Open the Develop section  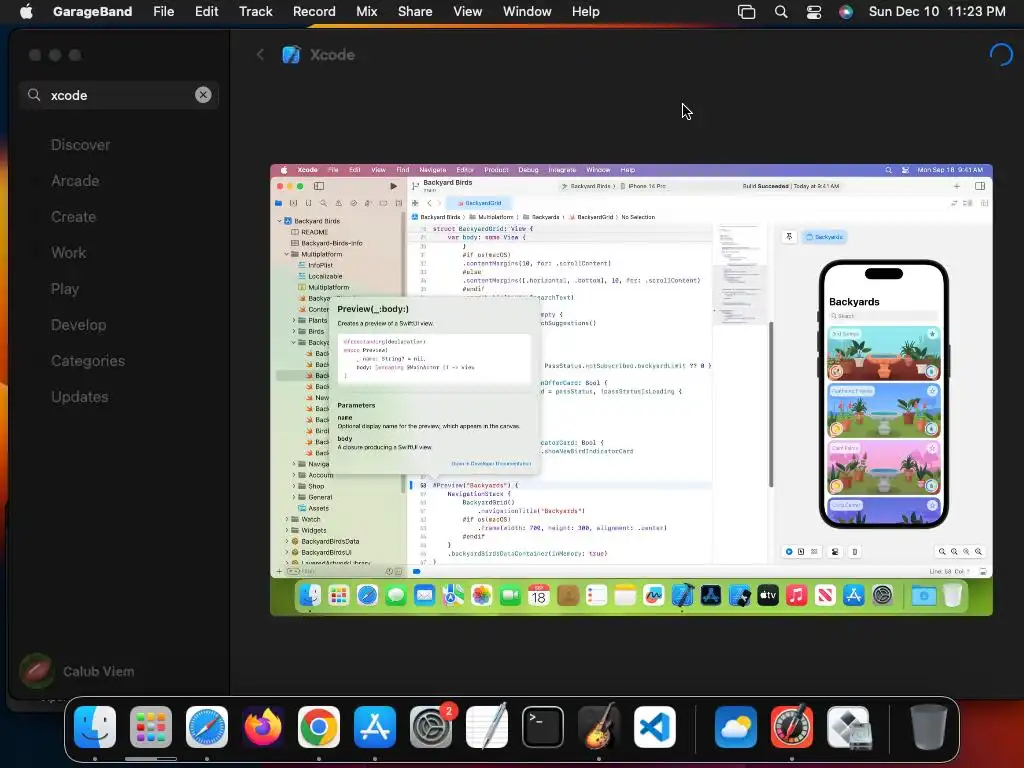pos(78,325)
